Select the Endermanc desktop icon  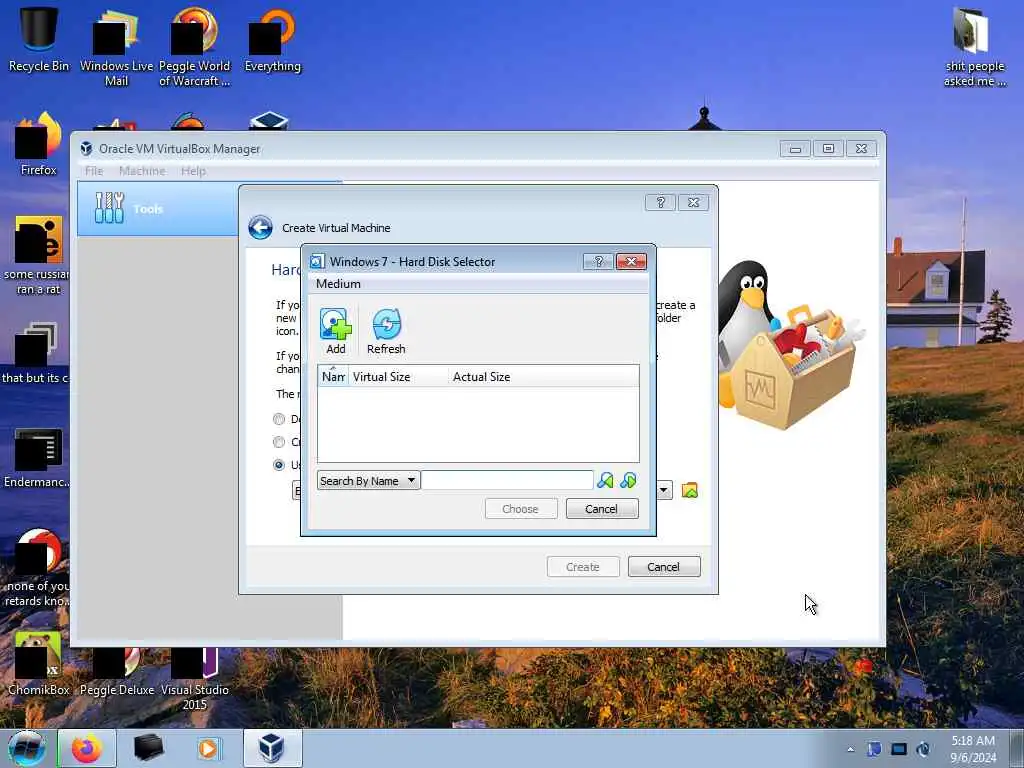pyautogui.click(x=37, y=458)
